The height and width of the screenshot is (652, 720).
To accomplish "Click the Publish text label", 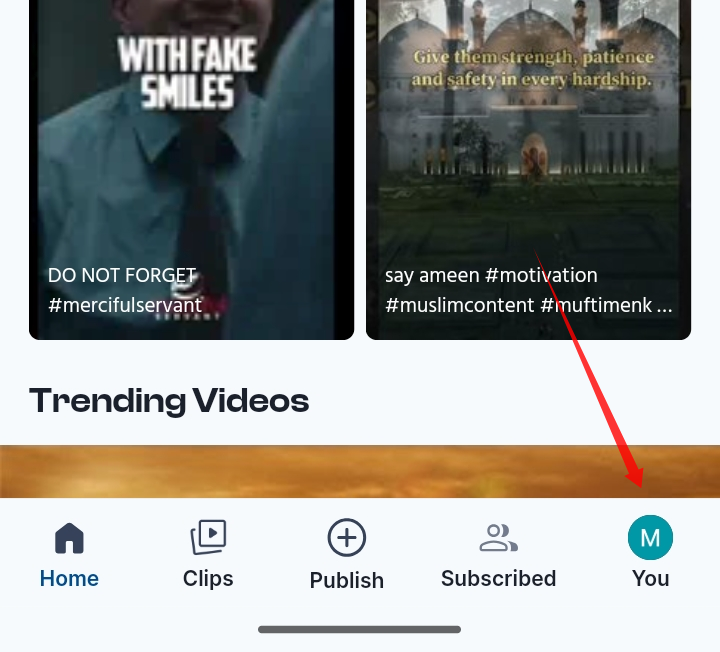I will [x=346, y=580].
